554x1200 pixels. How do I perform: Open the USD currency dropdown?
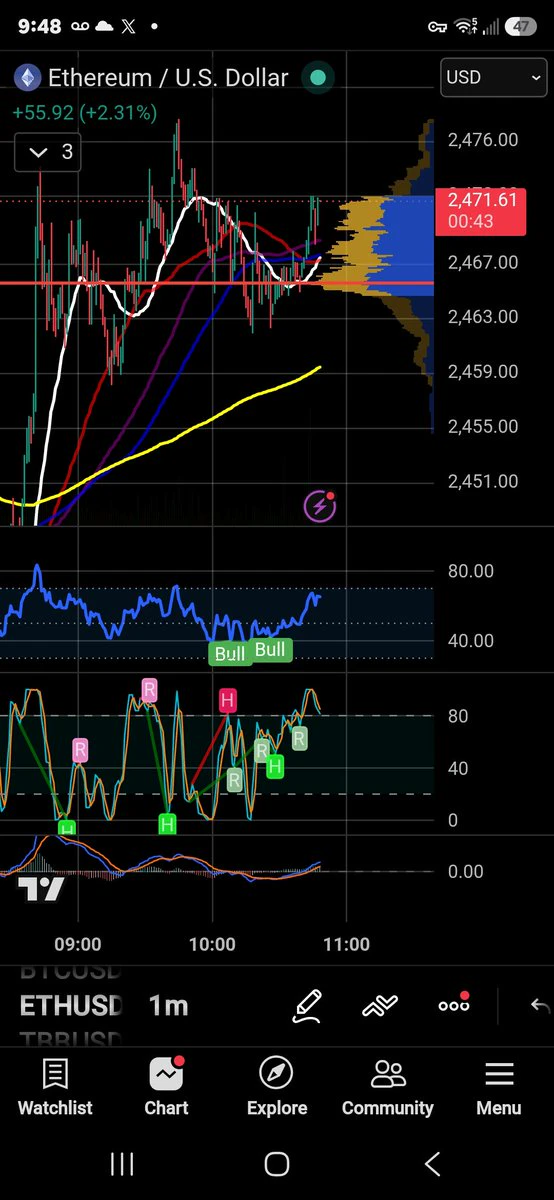tap(493, 77)
